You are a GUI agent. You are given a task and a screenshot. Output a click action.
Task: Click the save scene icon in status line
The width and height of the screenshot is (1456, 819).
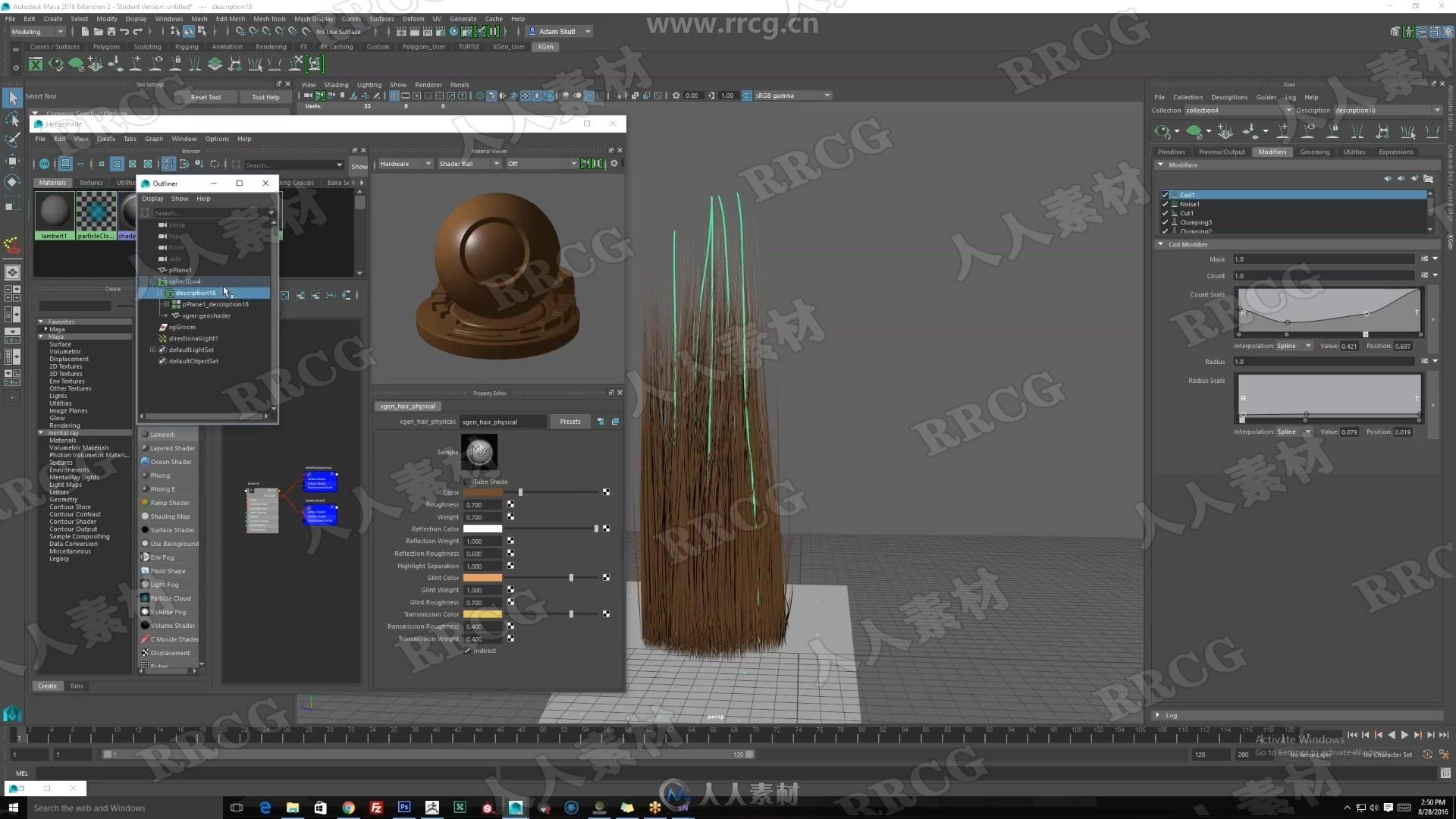(x=111, y=32)
